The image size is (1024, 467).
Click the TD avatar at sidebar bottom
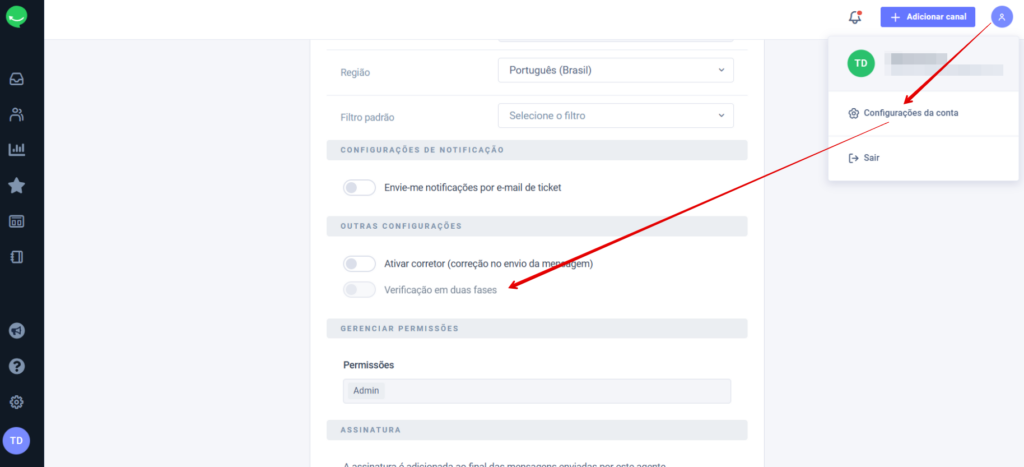(16, 441)
